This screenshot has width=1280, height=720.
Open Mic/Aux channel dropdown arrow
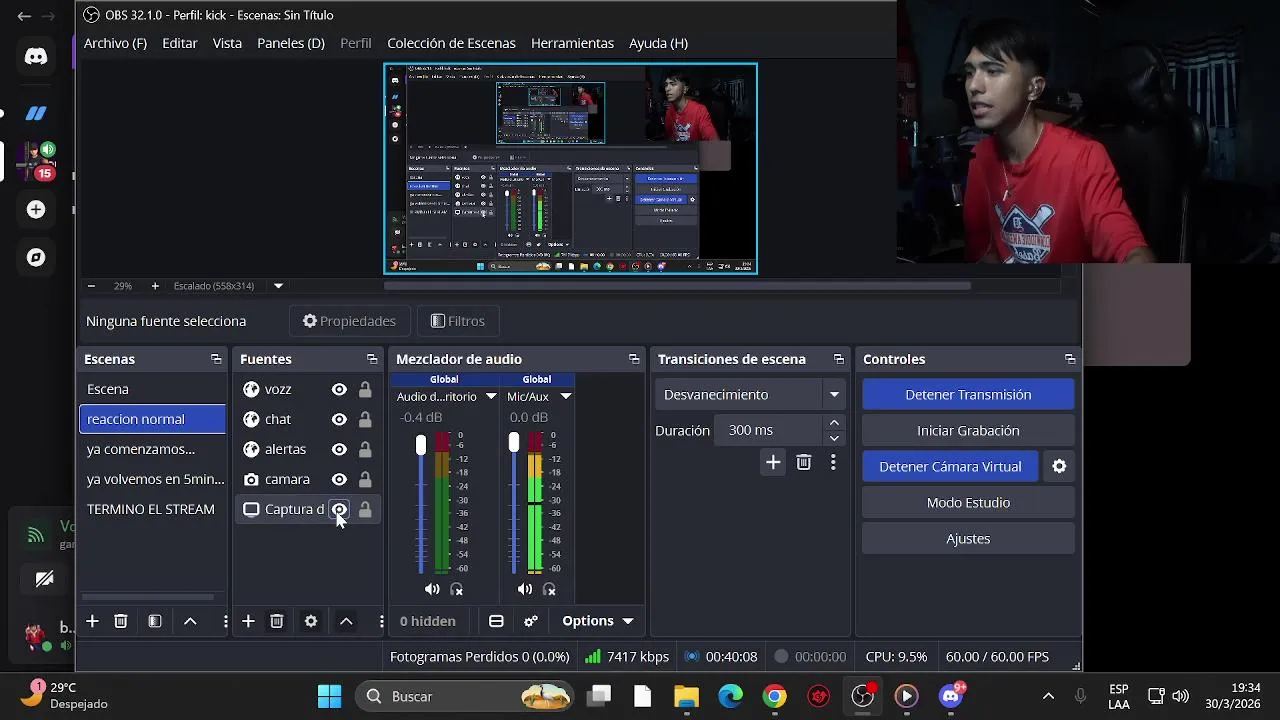click(566, 396)
